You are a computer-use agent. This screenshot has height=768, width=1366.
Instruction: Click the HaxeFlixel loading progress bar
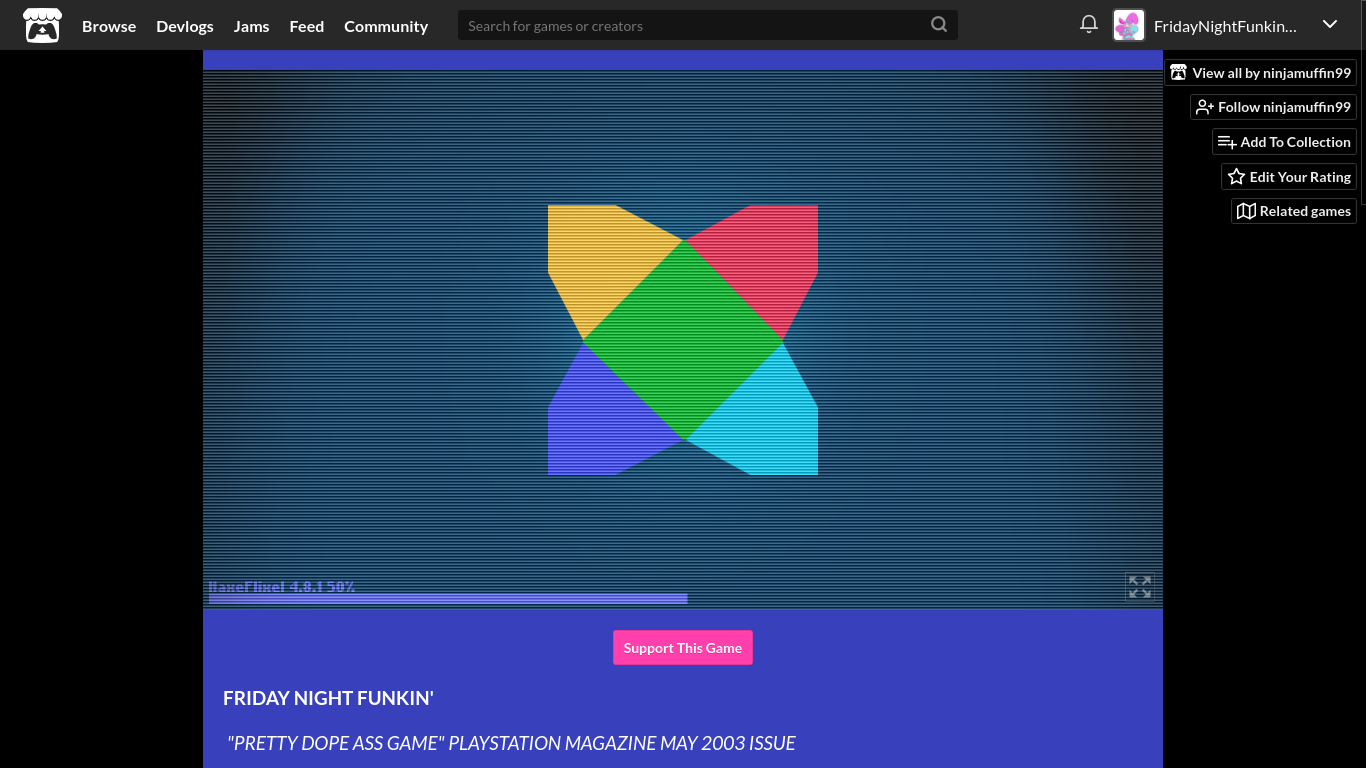(448, 599)
